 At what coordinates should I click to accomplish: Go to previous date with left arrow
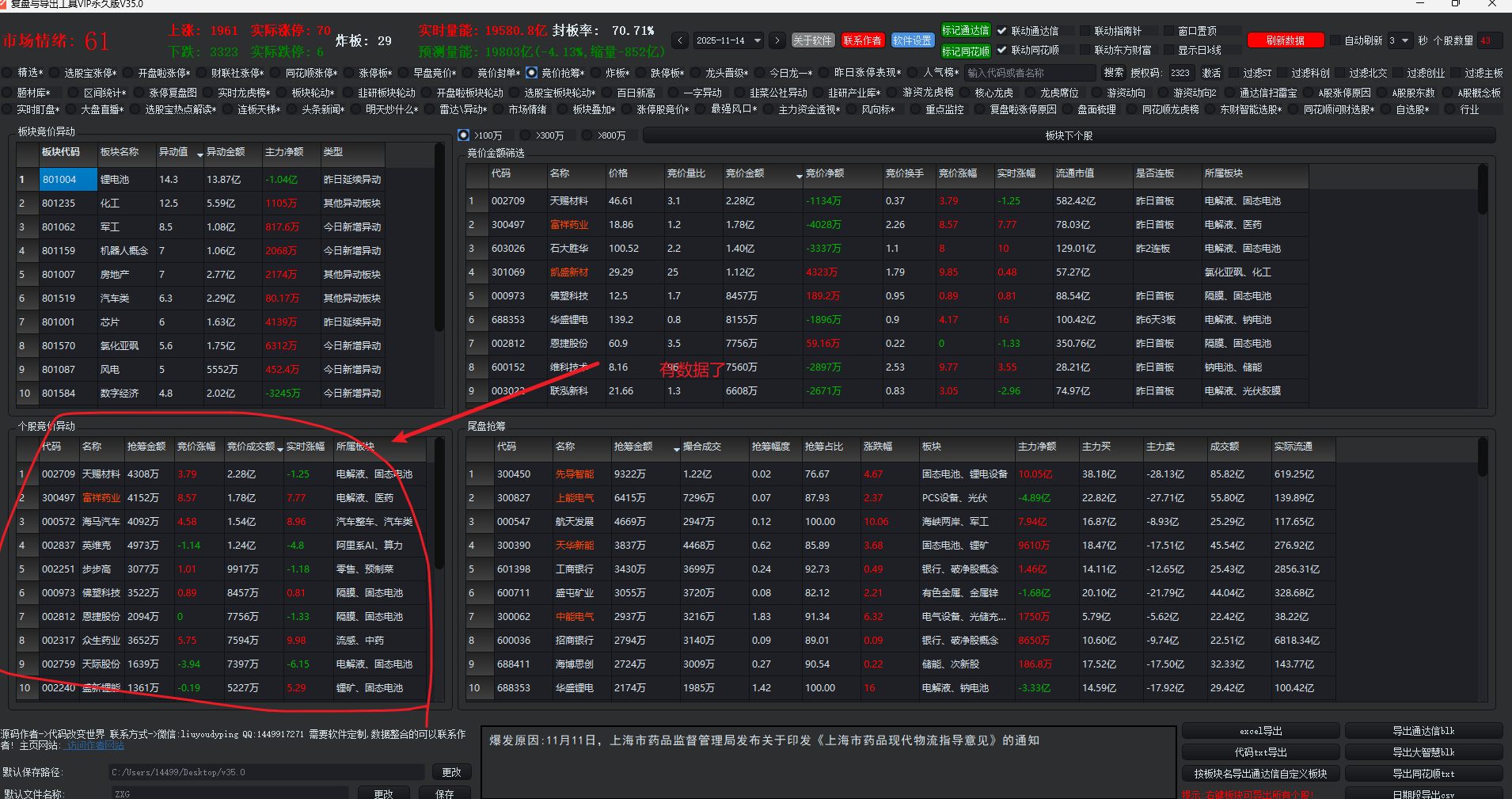click(680, 40)
